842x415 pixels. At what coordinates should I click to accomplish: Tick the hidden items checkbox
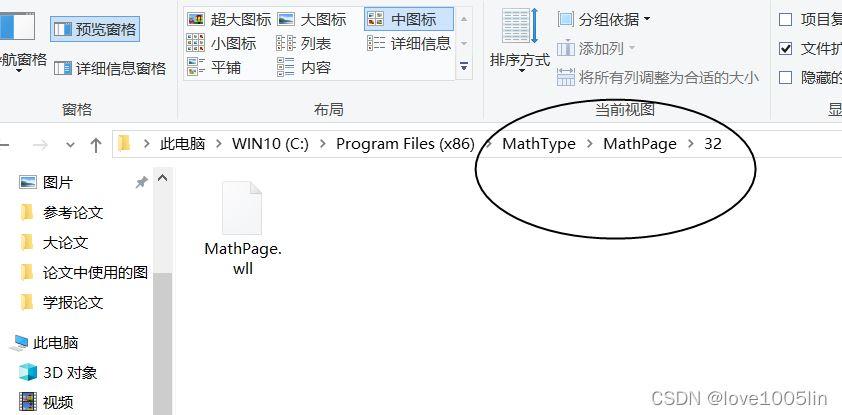tap(786, 78)
